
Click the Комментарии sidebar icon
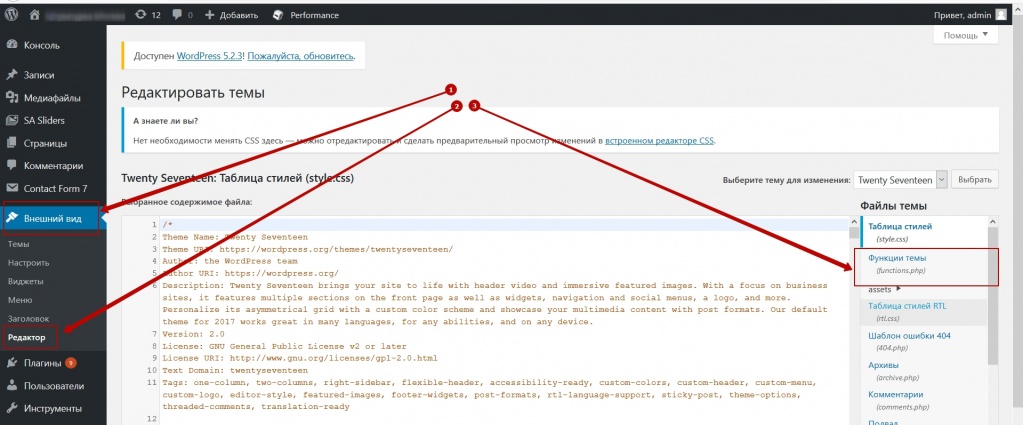point(12,165)
